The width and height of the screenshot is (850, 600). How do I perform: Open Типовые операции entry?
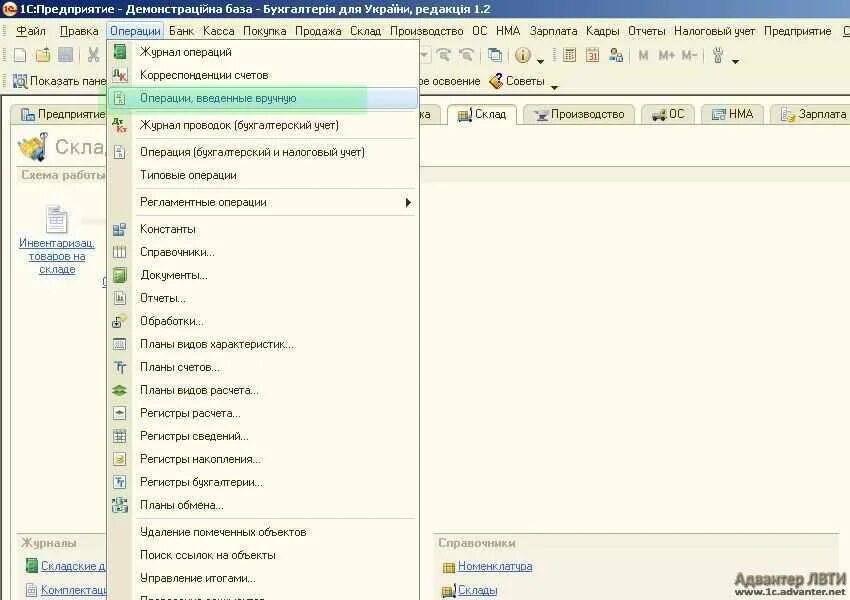tap(263, 175)
